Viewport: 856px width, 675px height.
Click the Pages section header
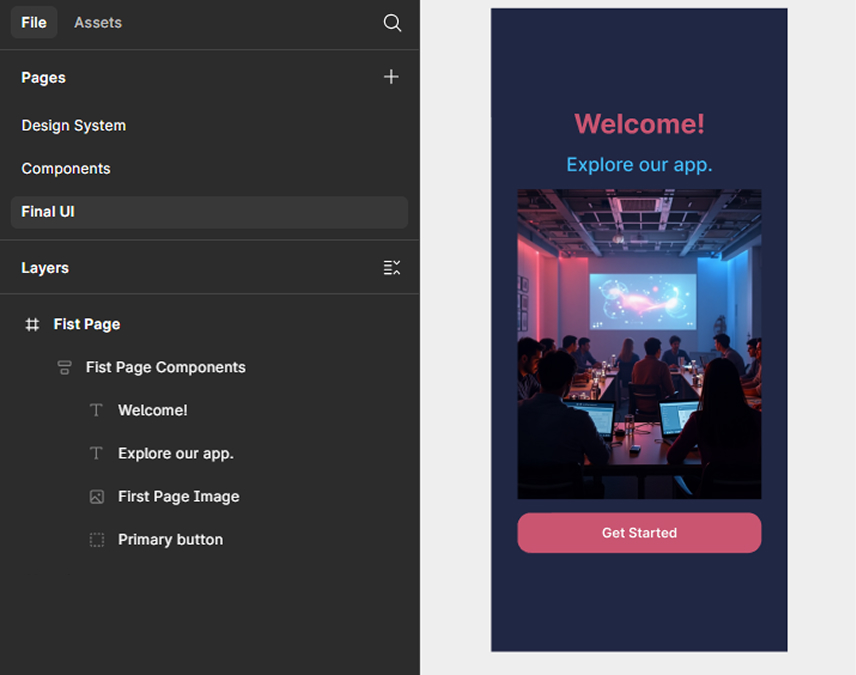click(x=44, y=78)
